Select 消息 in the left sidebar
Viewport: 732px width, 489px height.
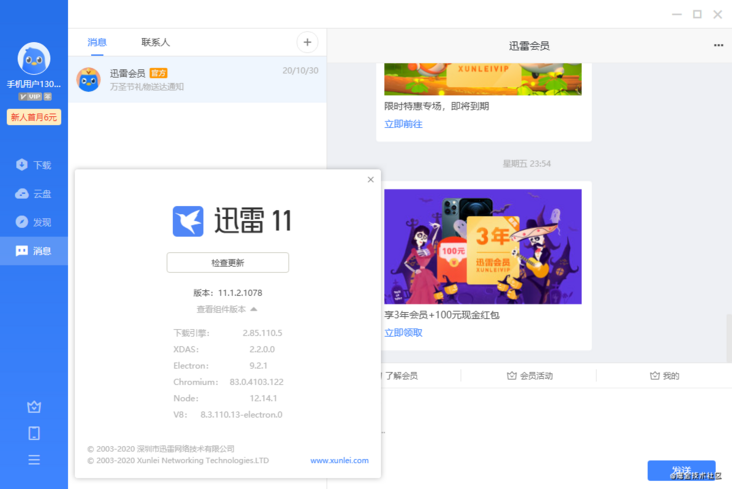(x=34, y=251)
